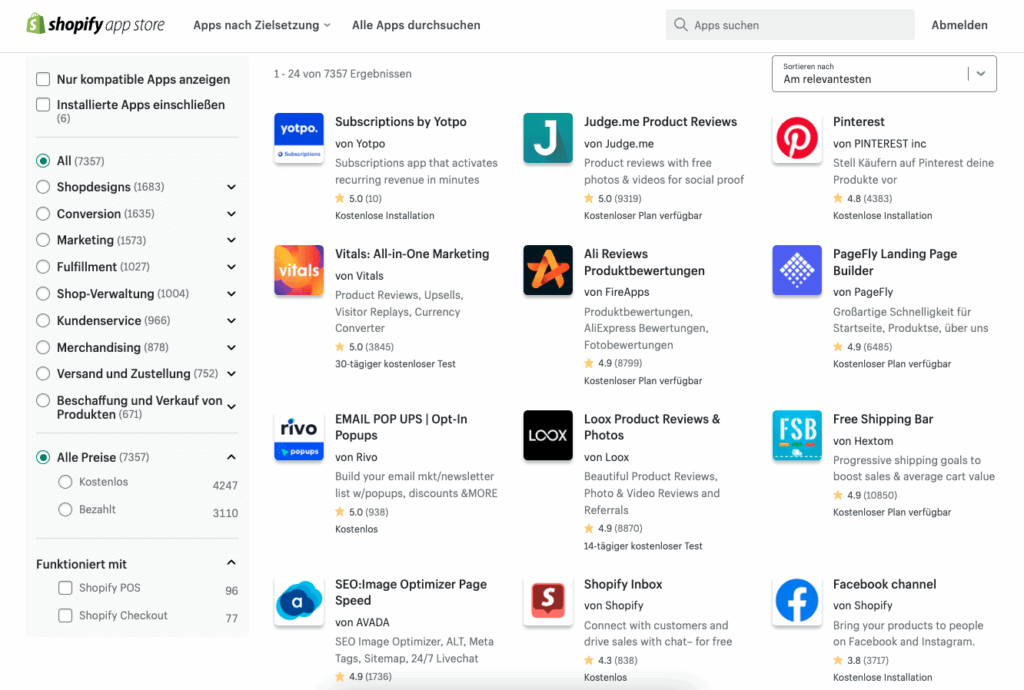Screen dimensions: 1024x690
Task: Expand the Versand und Zustellung chevron
Action: pyautogui.click(x=231, y=373)
